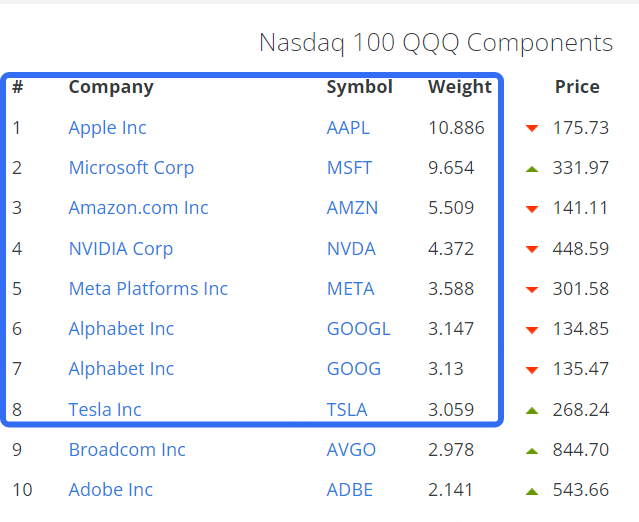Click the red down arrow next to 141.11
639x522 pixels.
coord(532,209)
